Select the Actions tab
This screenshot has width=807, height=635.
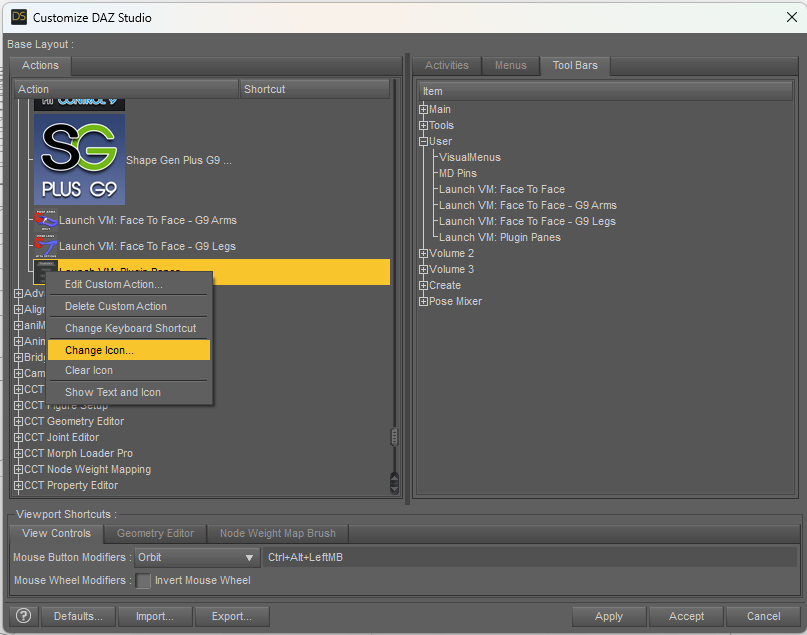[40, 65]
